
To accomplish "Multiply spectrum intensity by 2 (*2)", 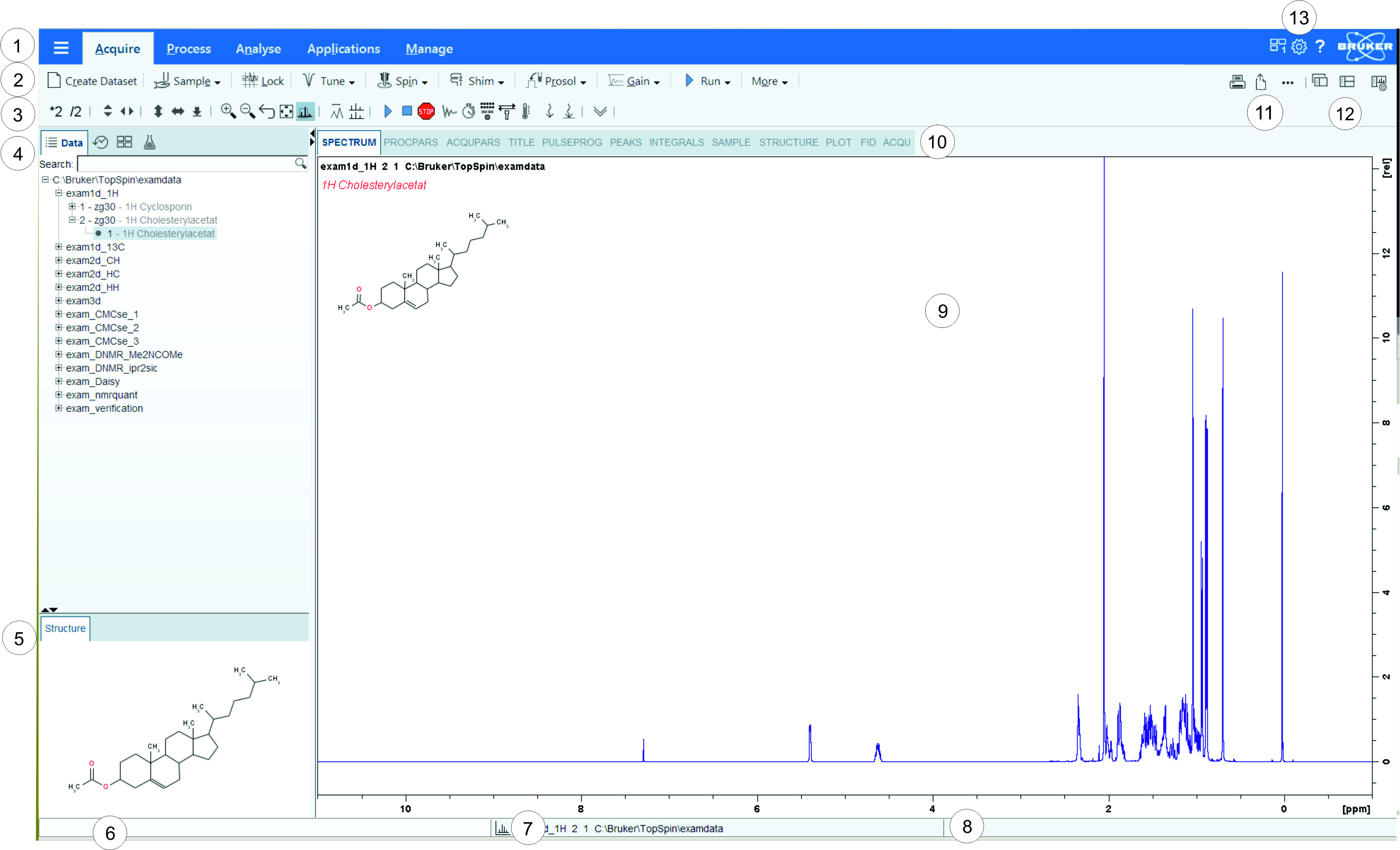I will pyautogui.click(x=56, y=111).
